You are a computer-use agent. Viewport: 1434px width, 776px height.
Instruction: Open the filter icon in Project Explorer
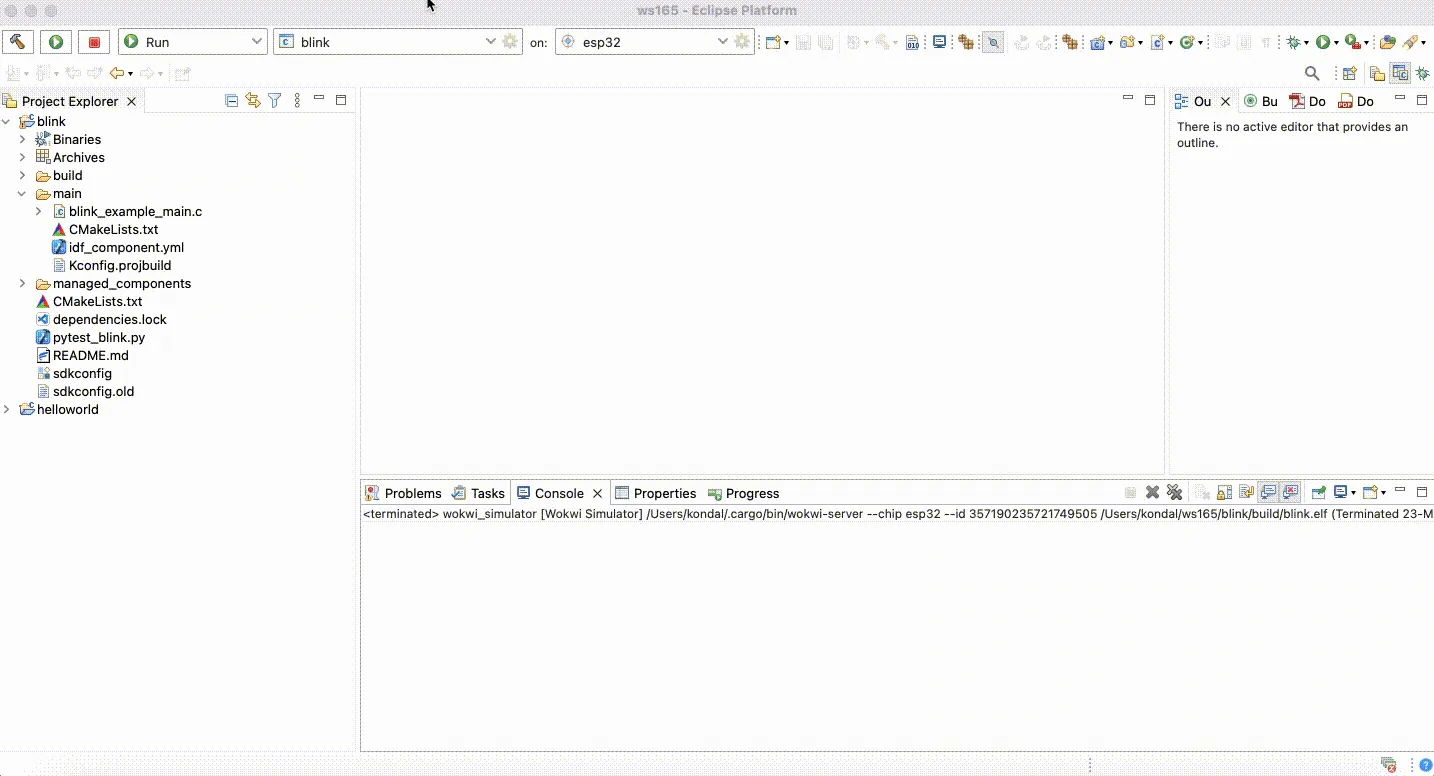pos(274,101)
